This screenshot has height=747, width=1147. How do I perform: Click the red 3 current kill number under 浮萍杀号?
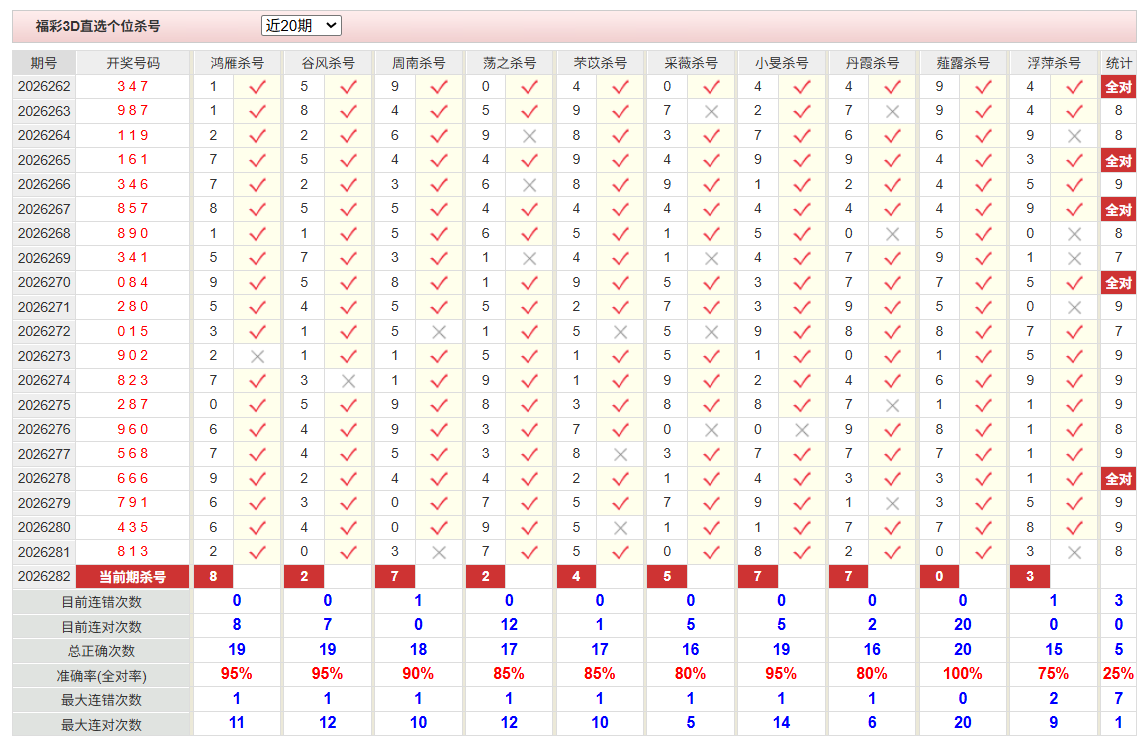(1030, 577)
